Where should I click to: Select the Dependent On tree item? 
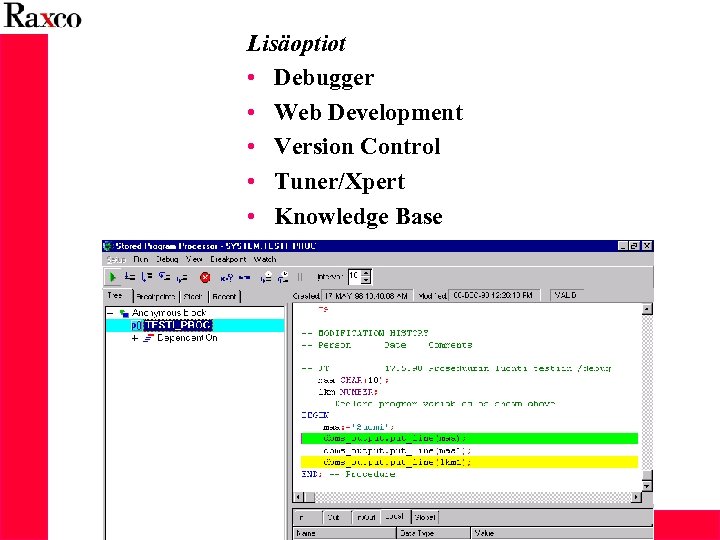[x=187, y=338]
